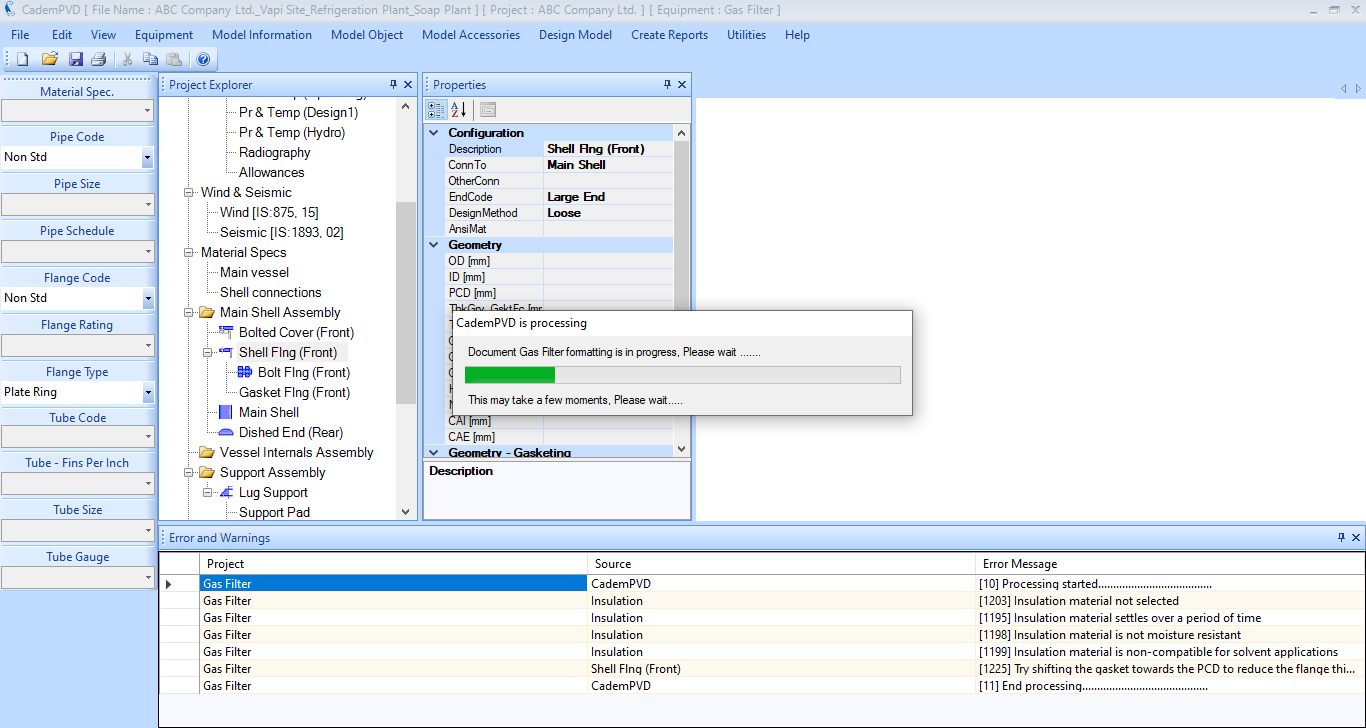Open the Create Reports menu
The height and width of the screenshot is (728, 1366).
pyautogui.click(x=669, y=35)
